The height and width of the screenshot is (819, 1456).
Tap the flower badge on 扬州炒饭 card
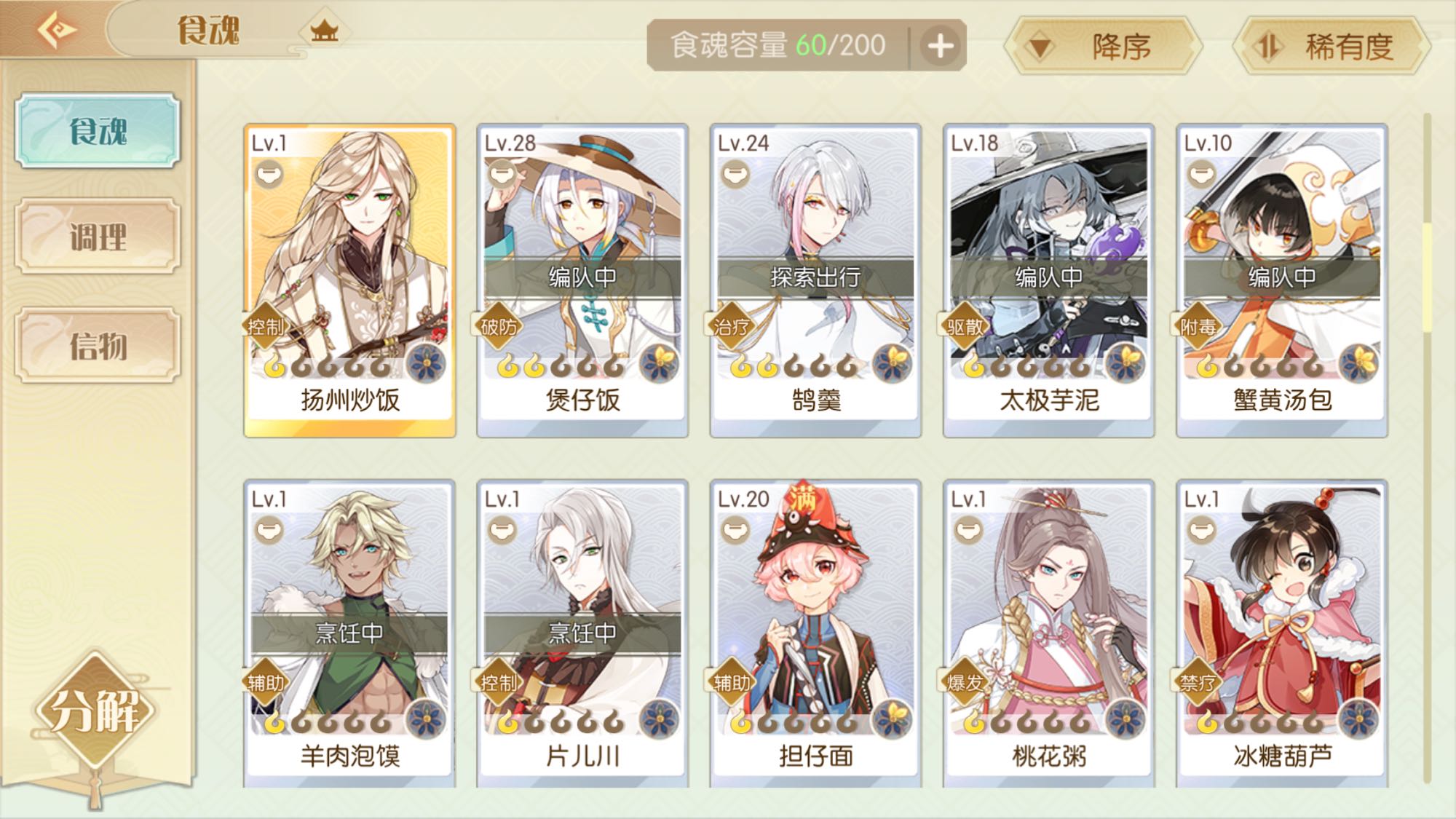pyautogui.click(x=426, y=363)
